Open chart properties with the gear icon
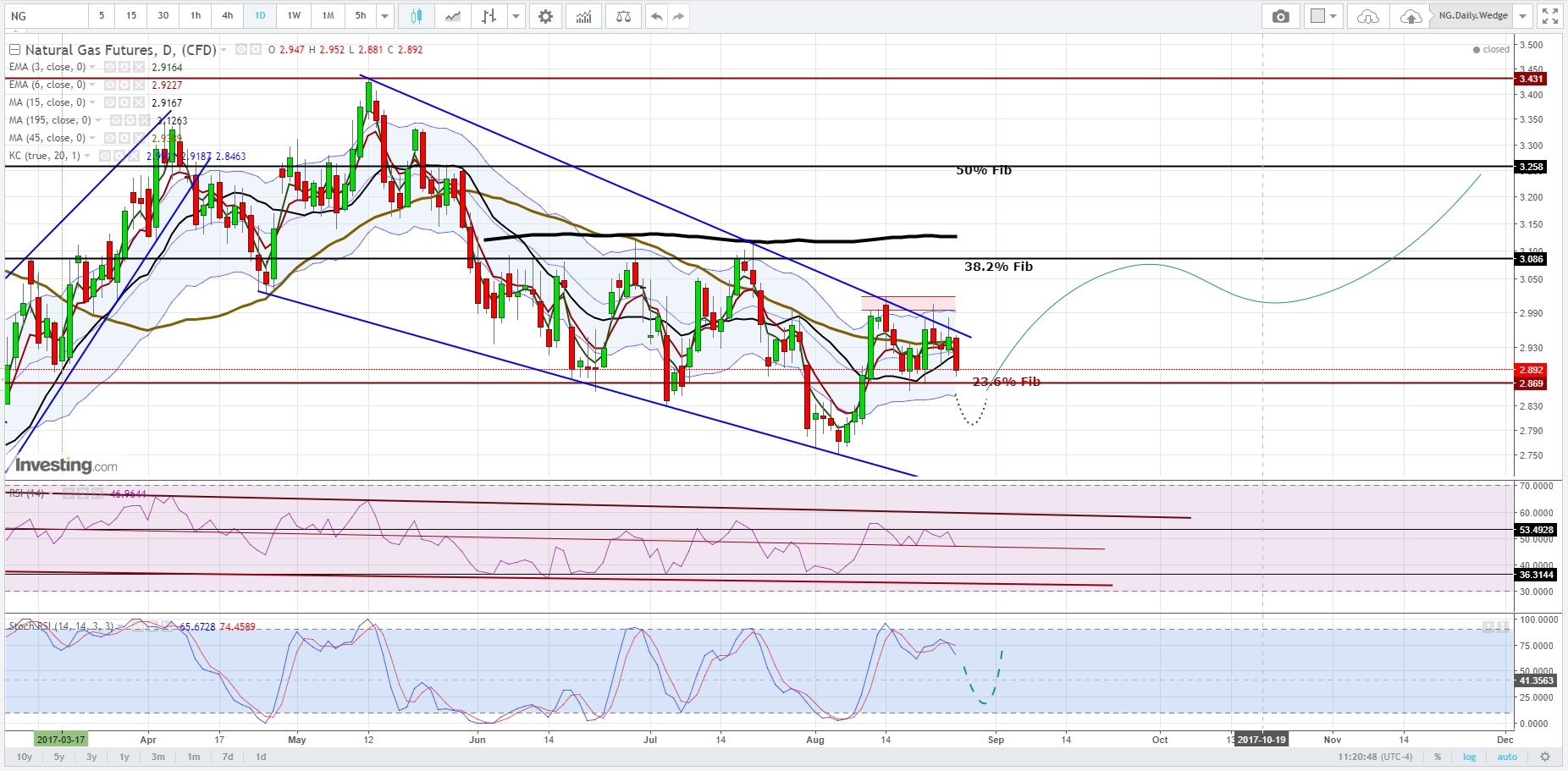The height and width of the screenshot is (771, 1568). tap(545, 16)
